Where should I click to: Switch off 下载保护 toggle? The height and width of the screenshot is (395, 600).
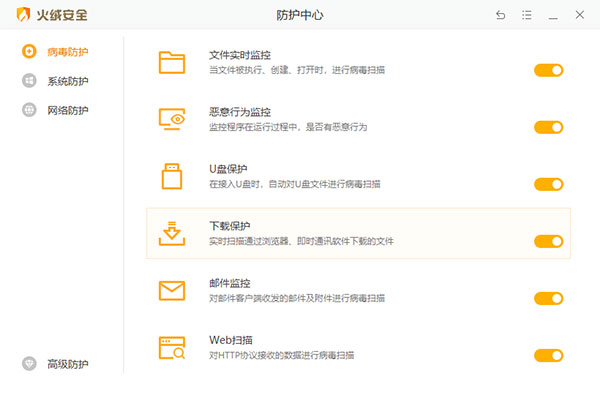(549, 242)
